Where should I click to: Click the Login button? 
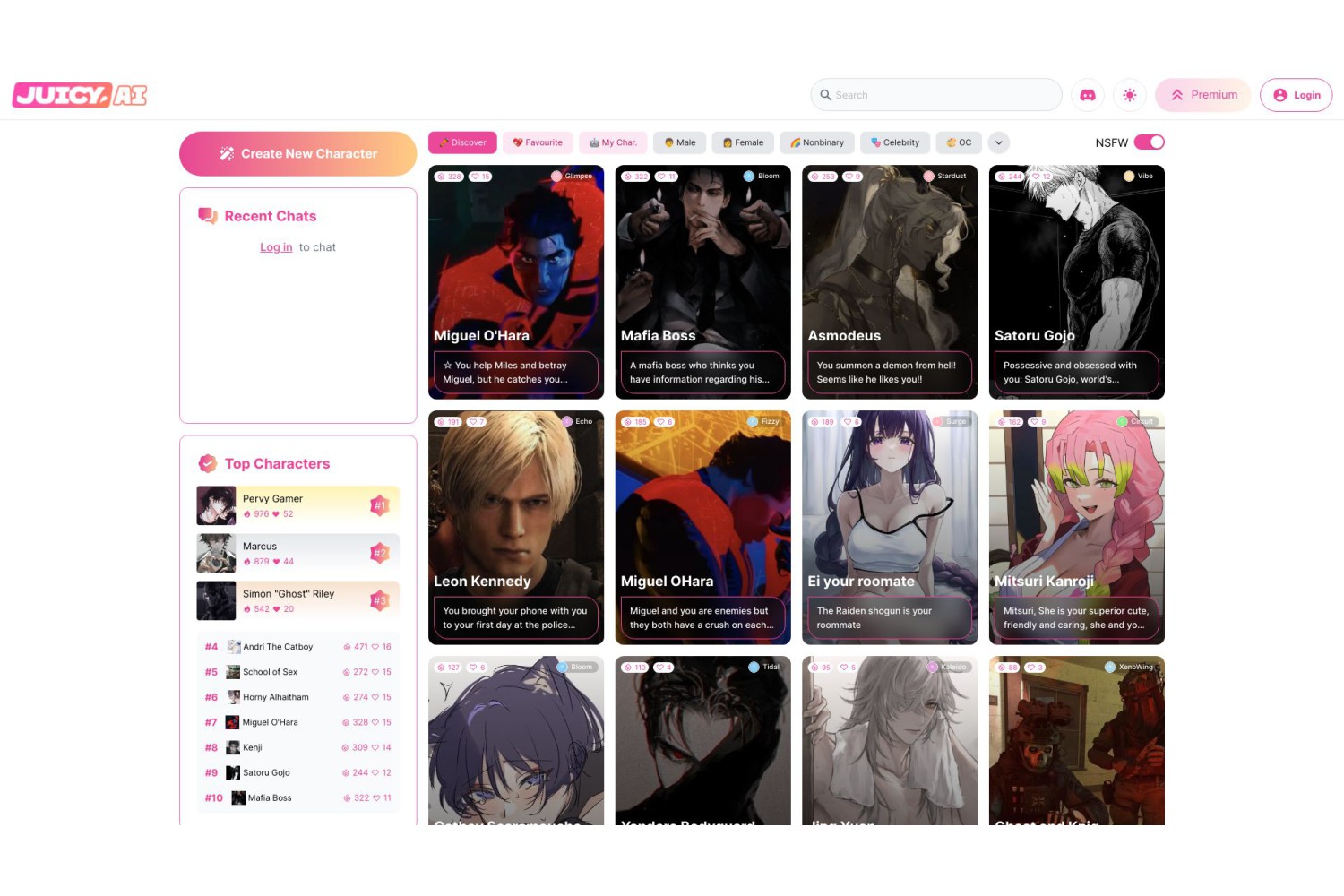[1297, 95]
